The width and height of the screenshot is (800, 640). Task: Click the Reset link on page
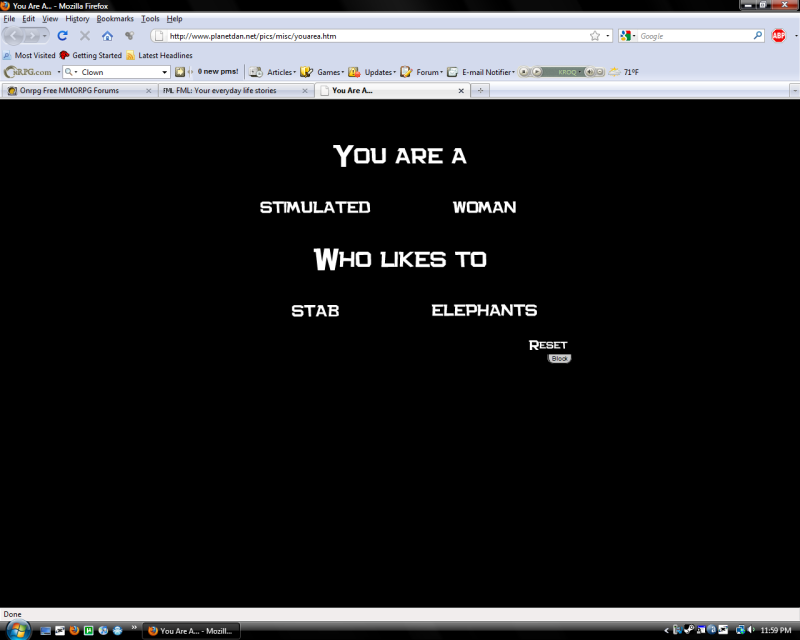548,345
